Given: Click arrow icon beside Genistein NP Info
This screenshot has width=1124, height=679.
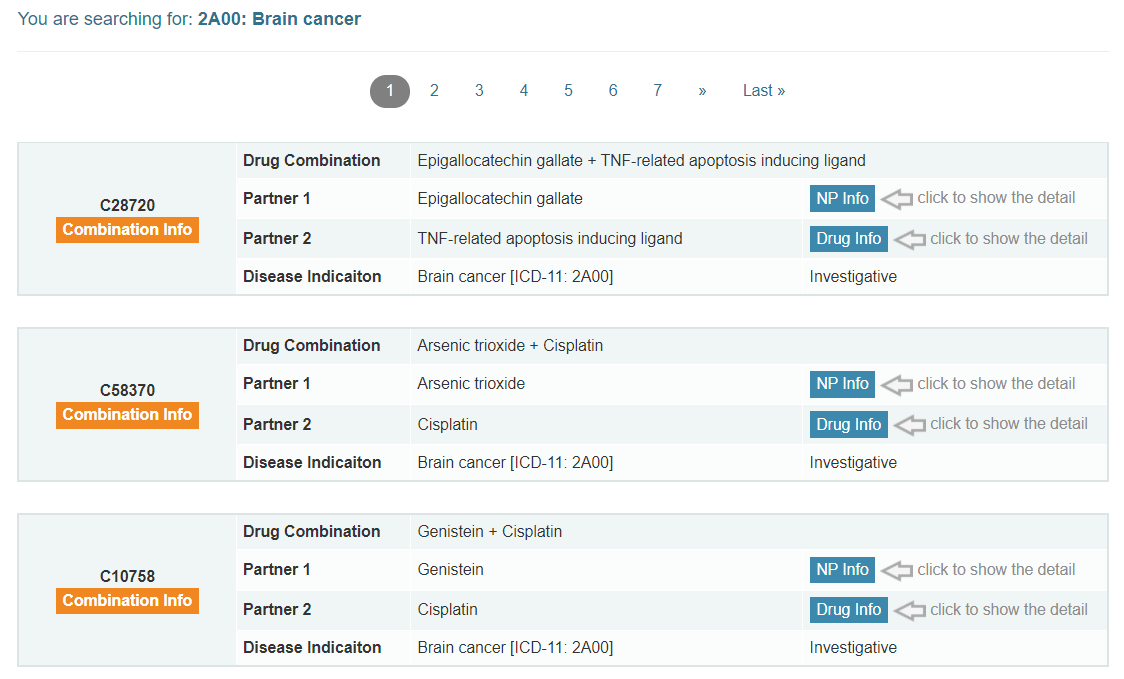Looking at the screenshot, I should click(x=897, y=570).
